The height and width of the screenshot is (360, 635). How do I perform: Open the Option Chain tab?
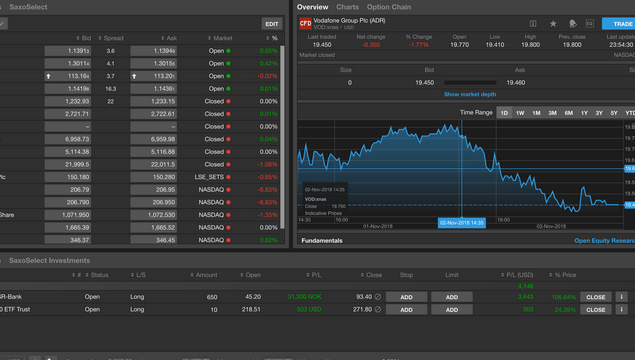[389, 7]
